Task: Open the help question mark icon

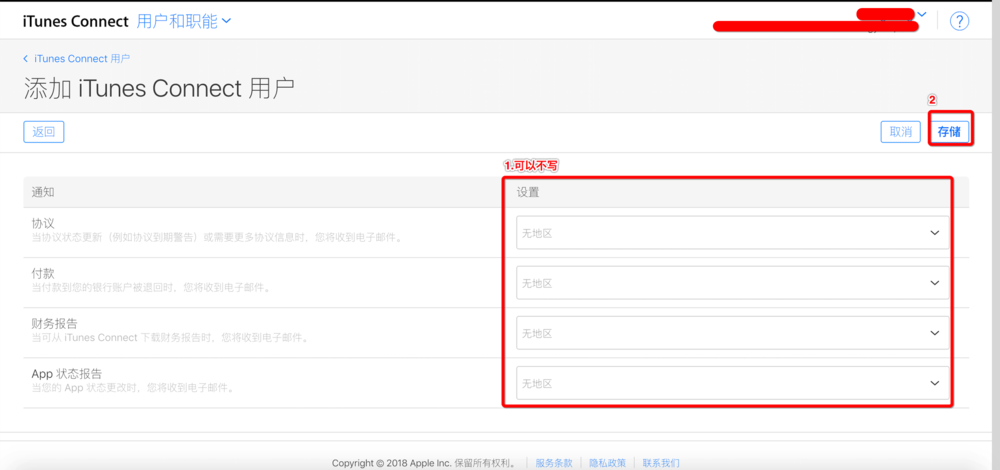Action: click(x=959, y=21)
